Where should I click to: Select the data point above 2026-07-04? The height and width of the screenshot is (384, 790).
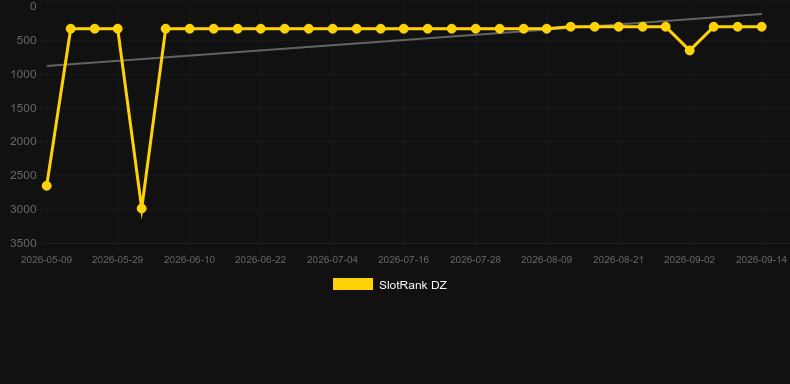(333, 29)
